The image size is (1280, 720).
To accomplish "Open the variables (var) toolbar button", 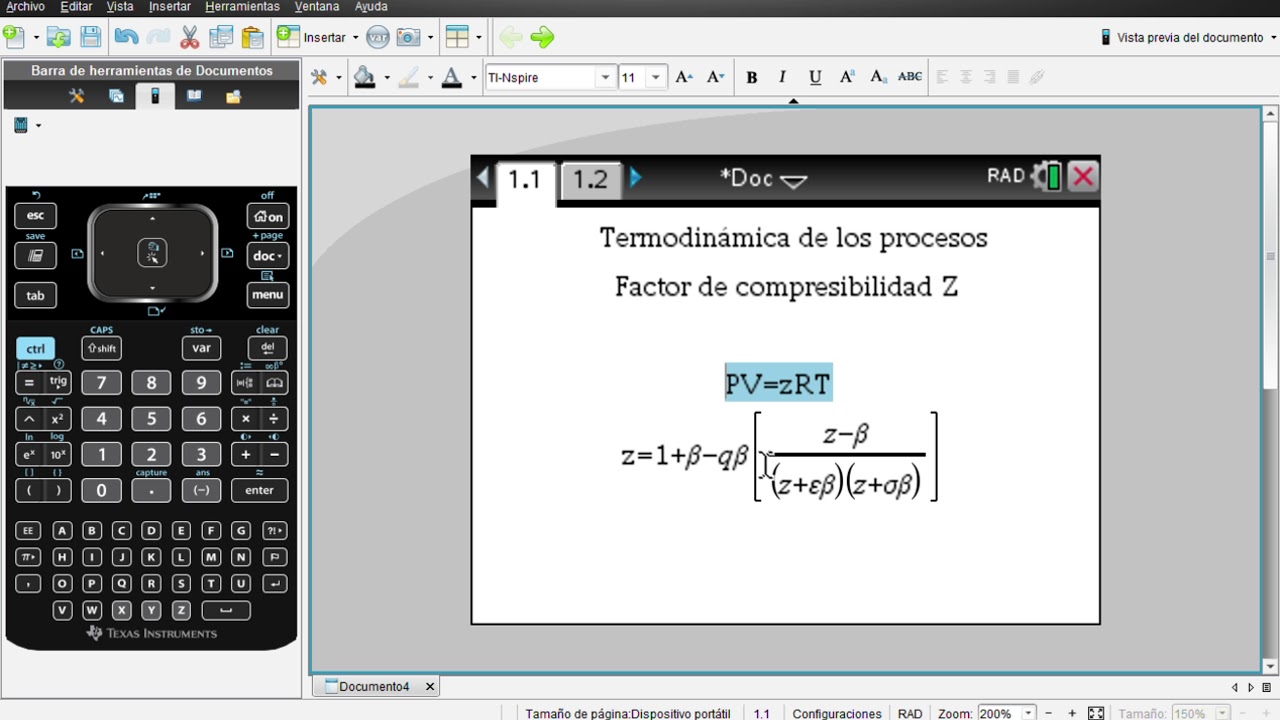I will 377,38.
